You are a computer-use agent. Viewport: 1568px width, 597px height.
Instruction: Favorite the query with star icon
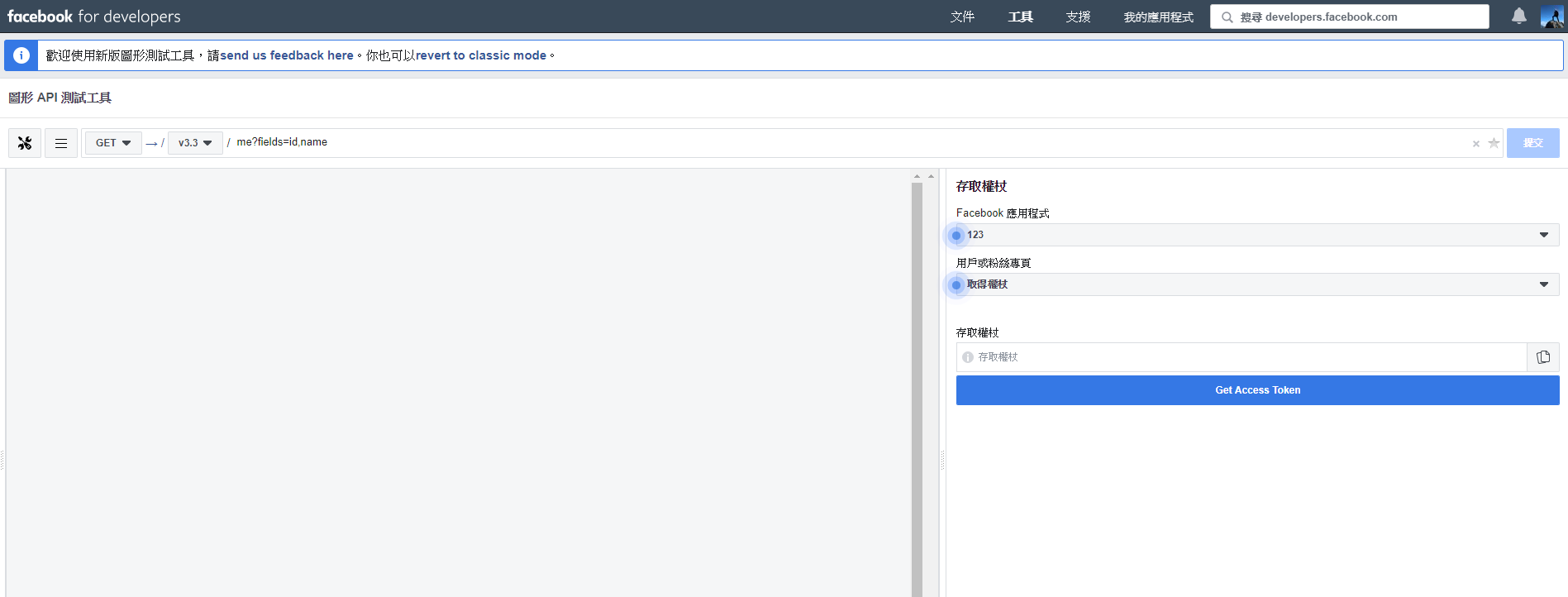pos(1494,143)
